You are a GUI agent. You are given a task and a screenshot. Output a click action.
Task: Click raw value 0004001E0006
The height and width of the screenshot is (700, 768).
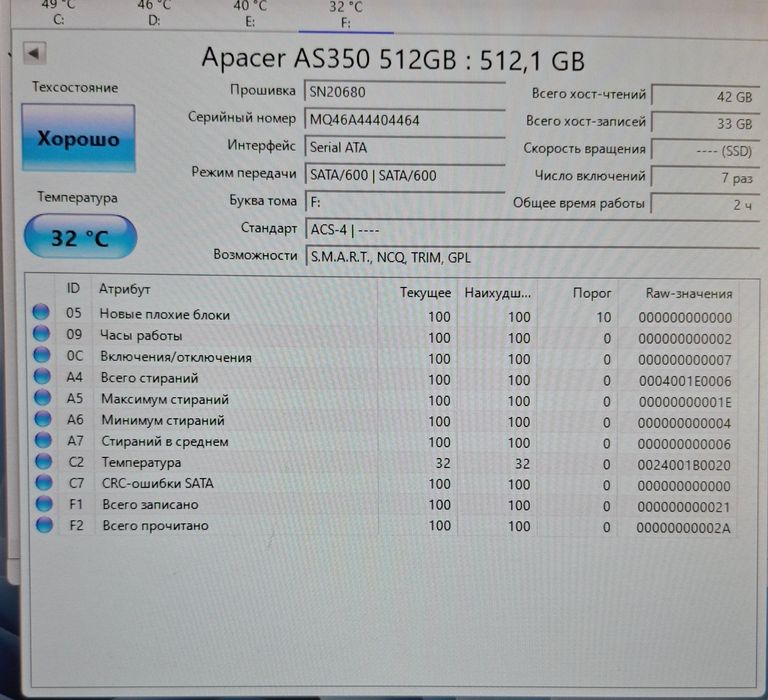pyautogui.click(x=685, y=381)
